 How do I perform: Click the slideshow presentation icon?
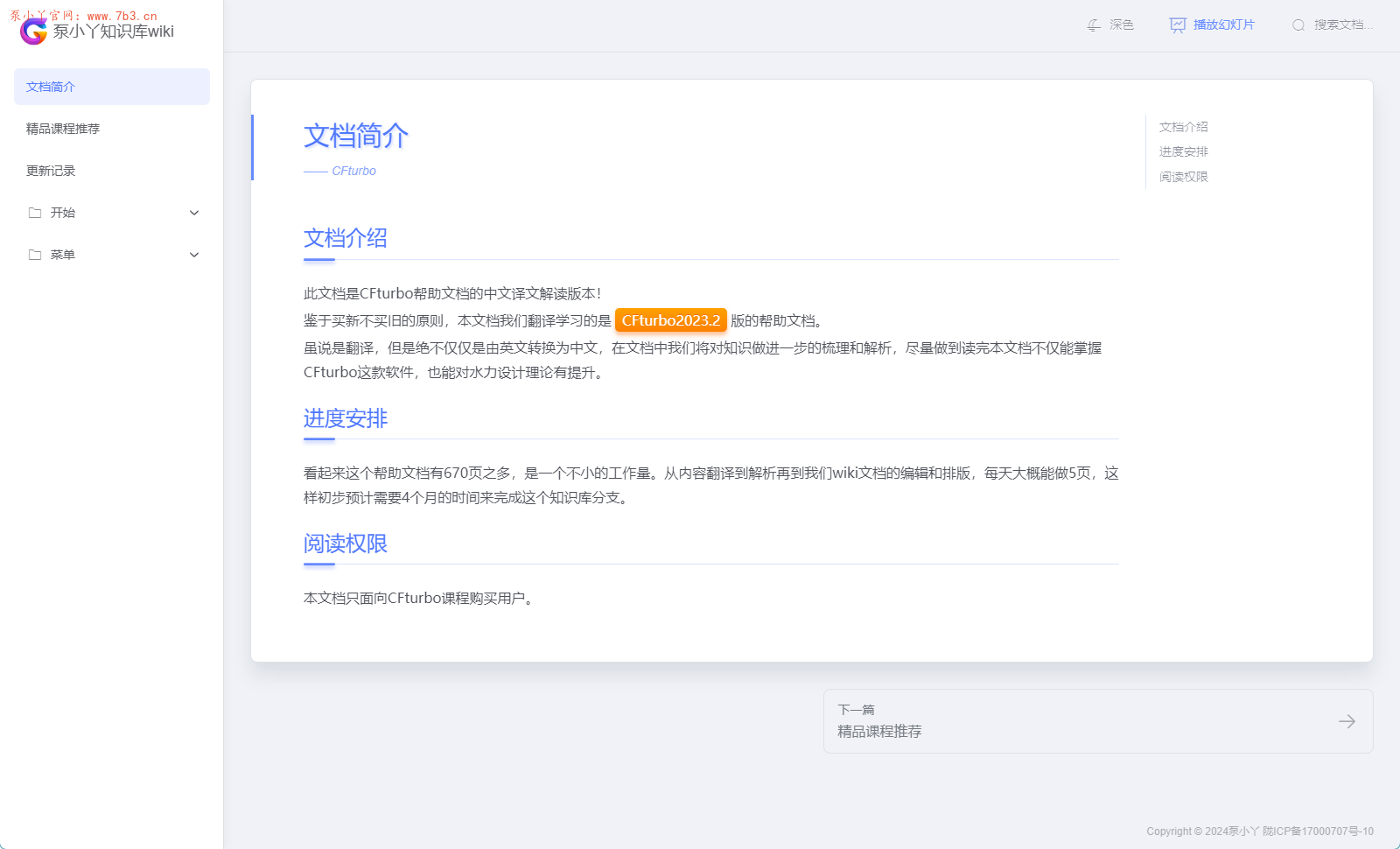click(x=1178, y=25)
